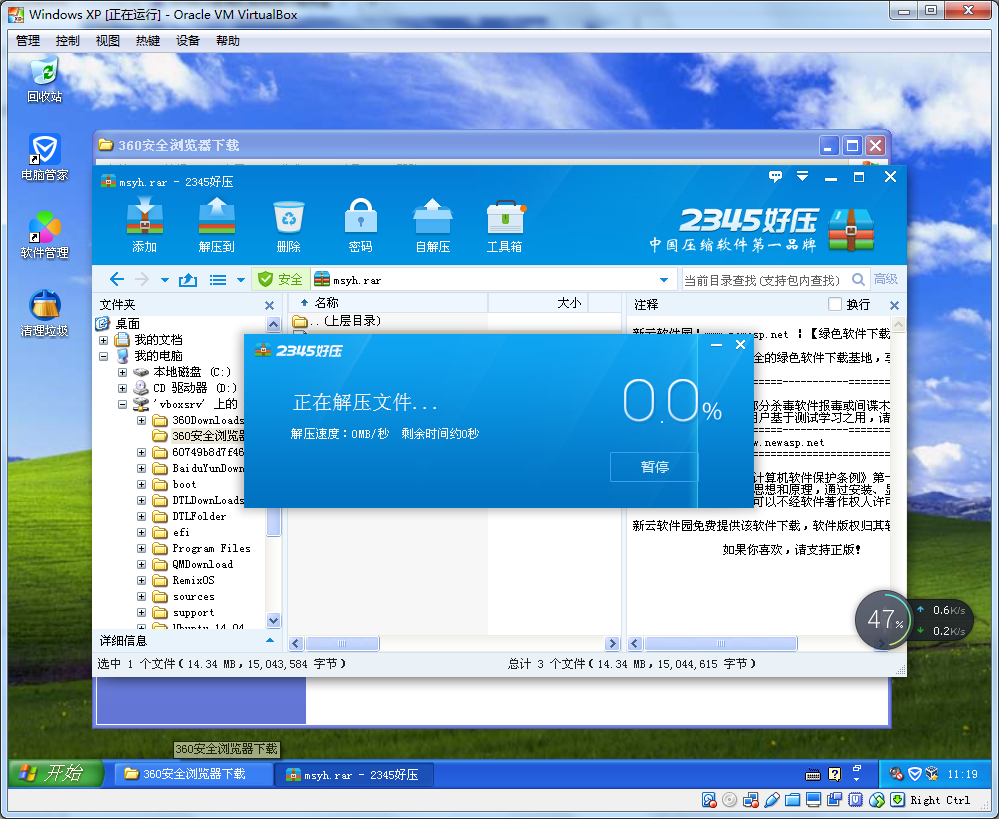
Task: Open the 密码 (Password) lock icon
Action: (361, 224)
